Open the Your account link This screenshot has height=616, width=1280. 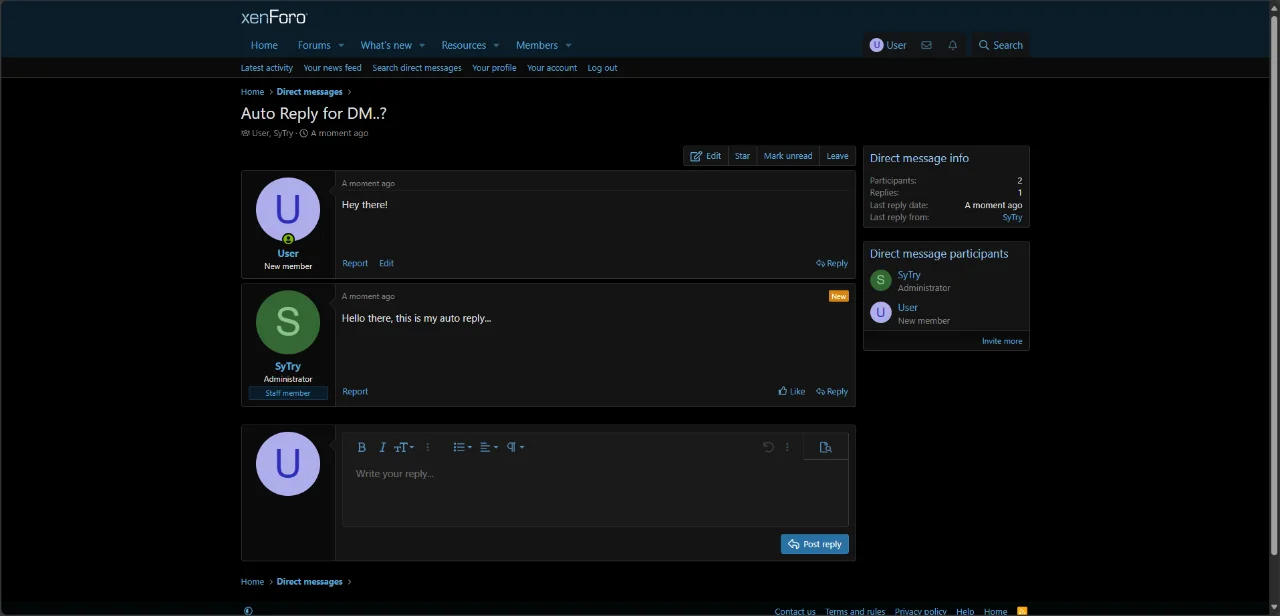pyautogui.click(x=552, y=68)
